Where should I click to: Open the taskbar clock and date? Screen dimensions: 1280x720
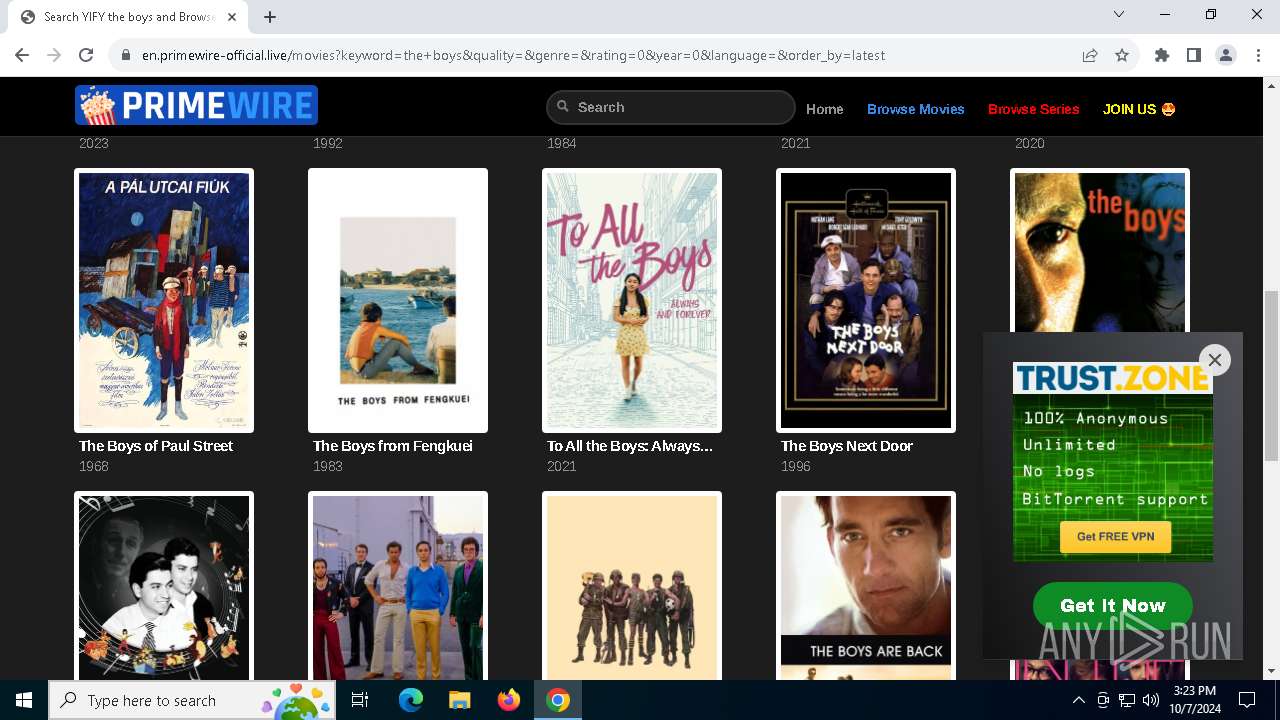tap(1194, 700)
